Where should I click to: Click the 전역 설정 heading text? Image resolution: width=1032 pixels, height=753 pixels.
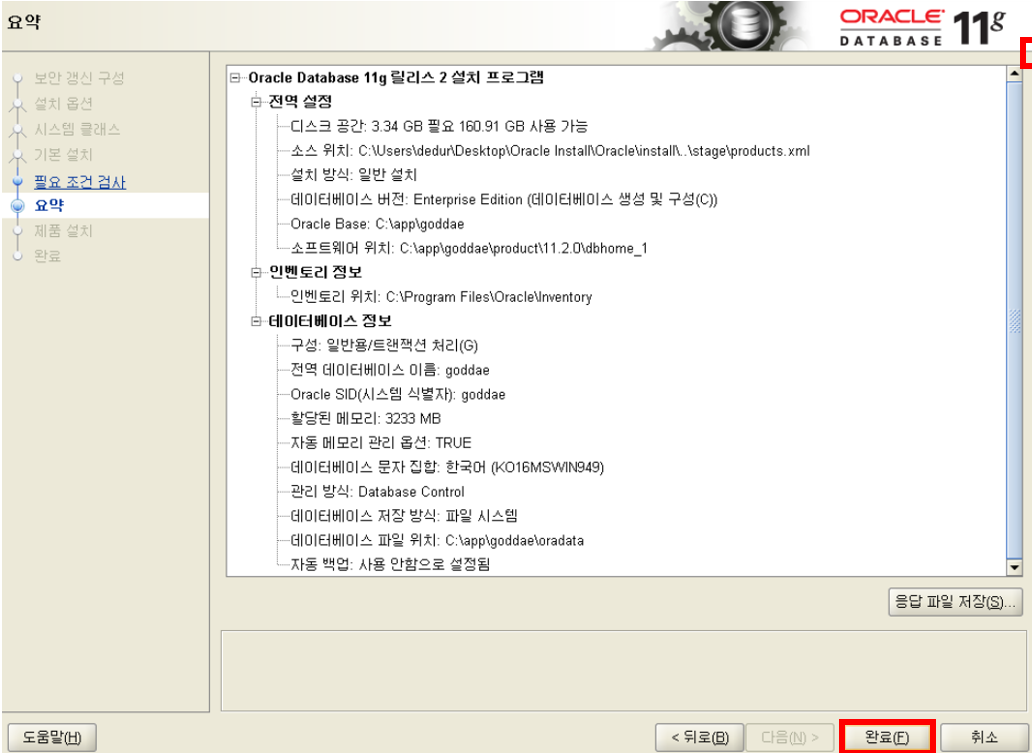pyautogui.click(x=300, y=102)
